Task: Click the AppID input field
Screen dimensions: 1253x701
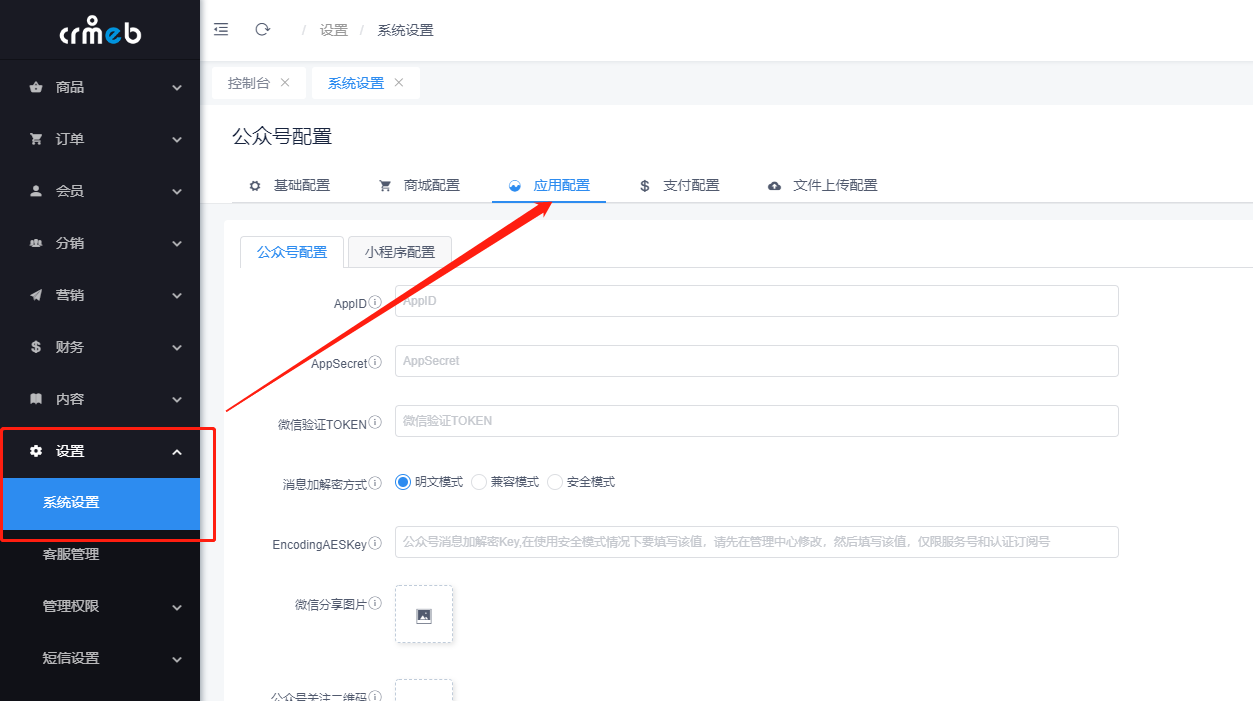Action: (757, 301)
